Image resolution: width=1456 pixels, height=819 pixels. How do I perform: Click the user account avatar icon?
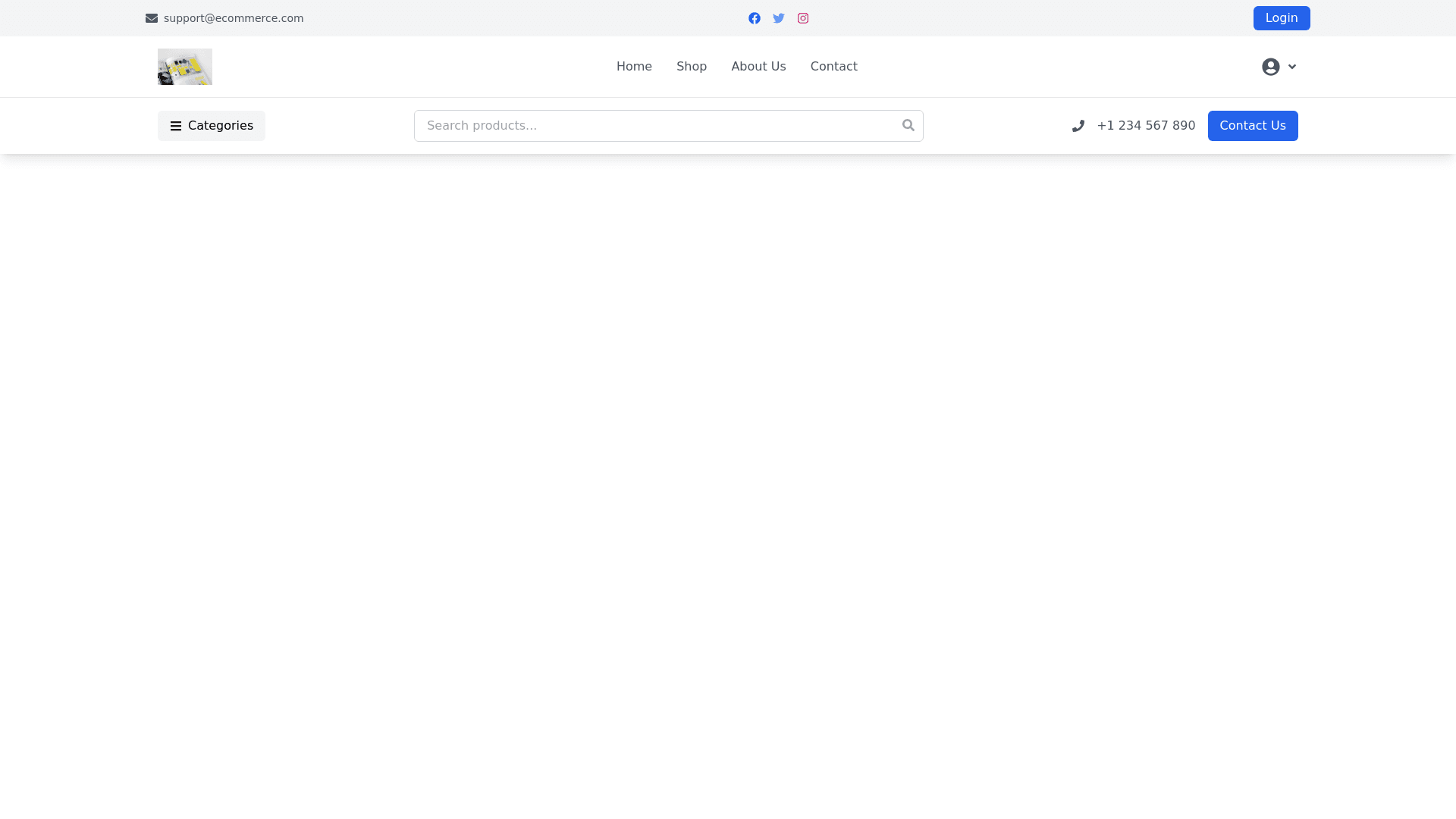click(x=1270, y=67)
